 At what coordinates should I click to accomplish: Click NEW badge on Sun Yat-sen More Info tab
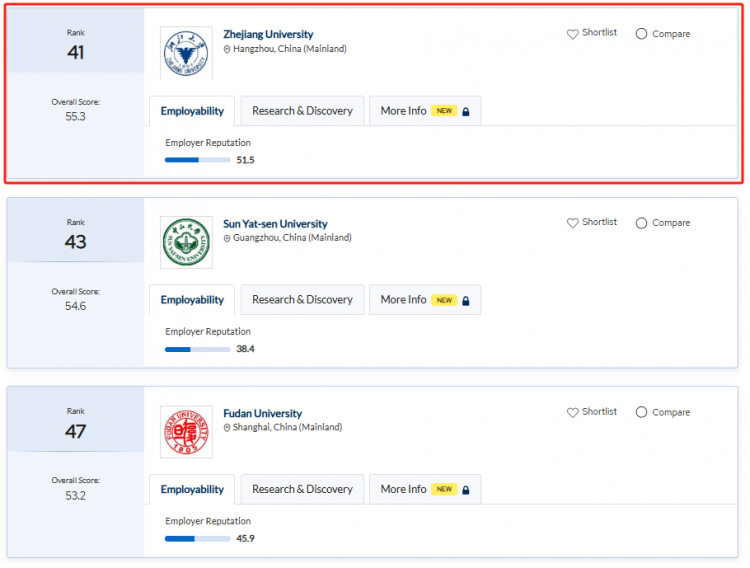tap(444, 300)
